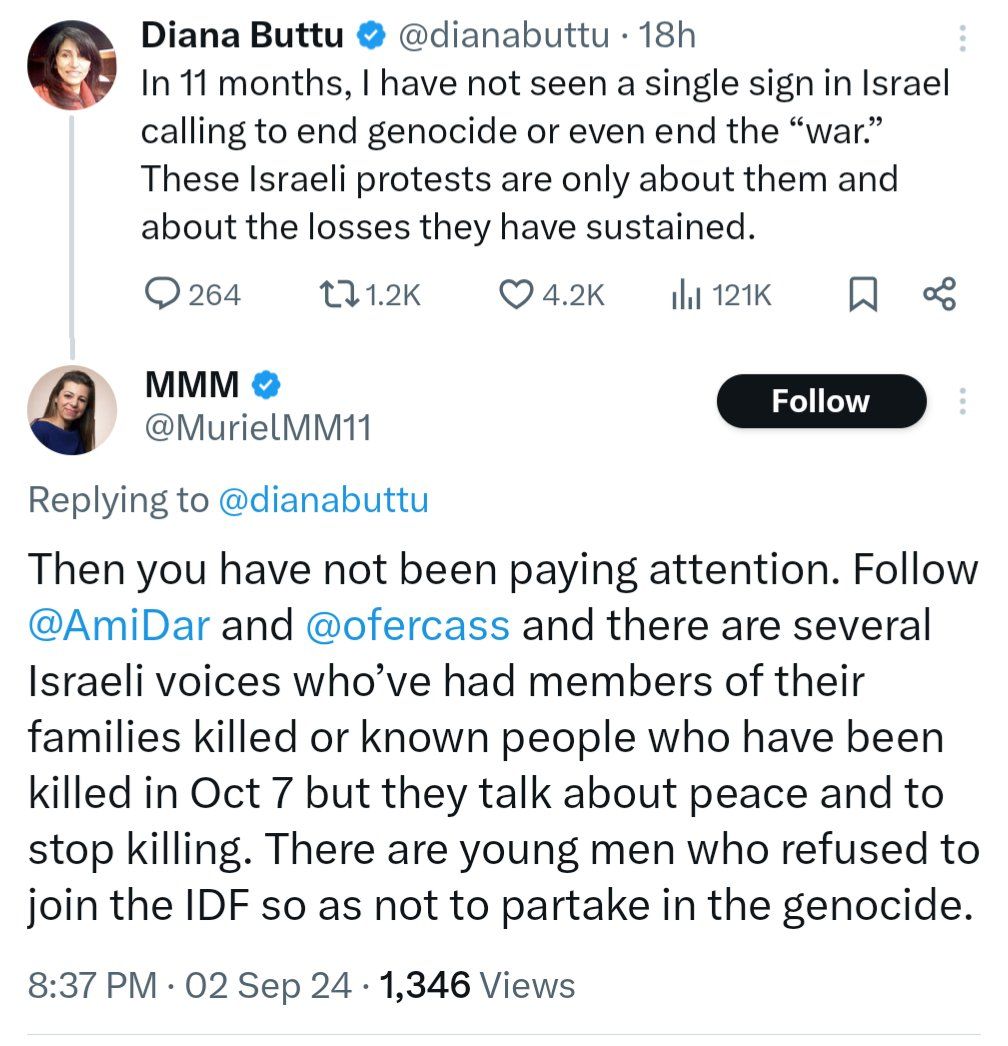The image size is (1008, 1046).
Task: Click the 8:37 PM 02 Sep 24 timestamp
Action: tap(190, 985)
